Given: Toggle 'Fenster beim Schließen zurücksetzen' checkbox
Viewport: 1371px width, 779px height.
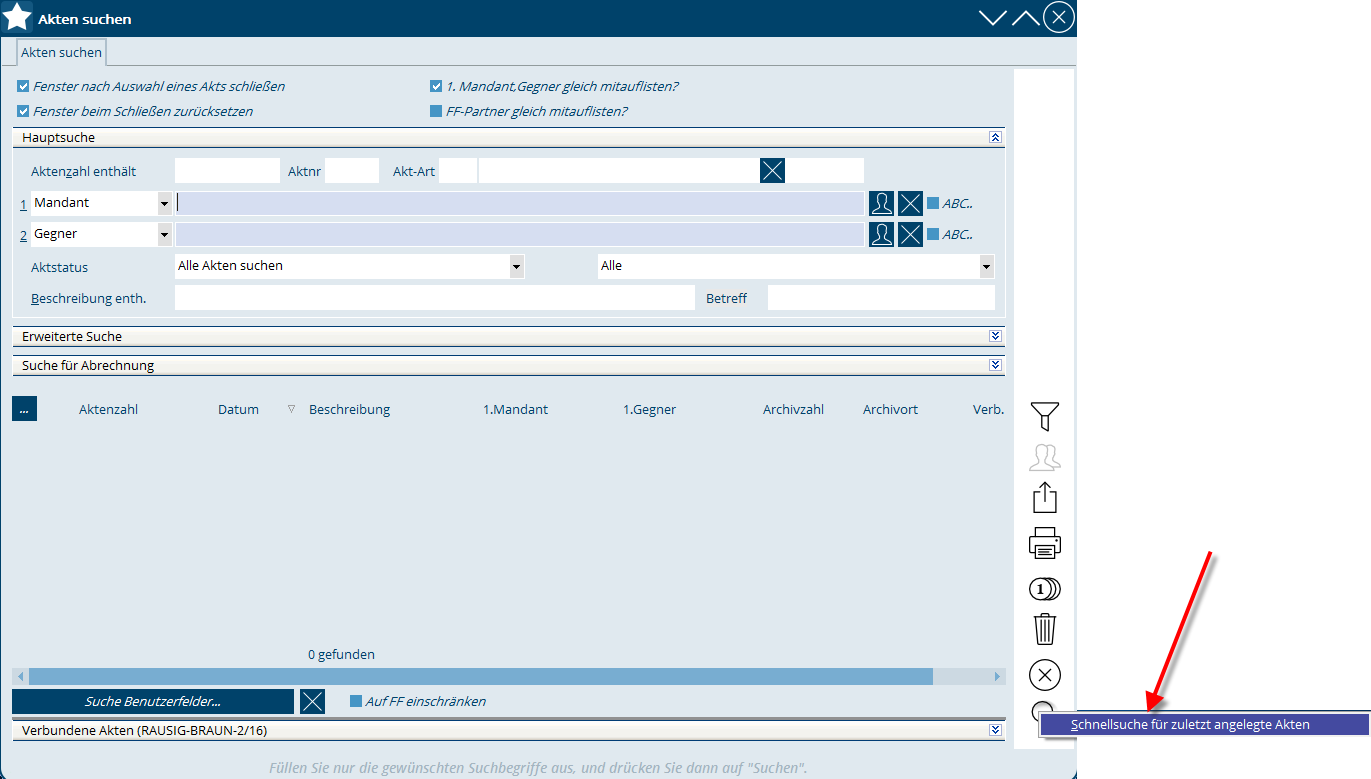Looking at the screenshot, I should pos(23,111).
